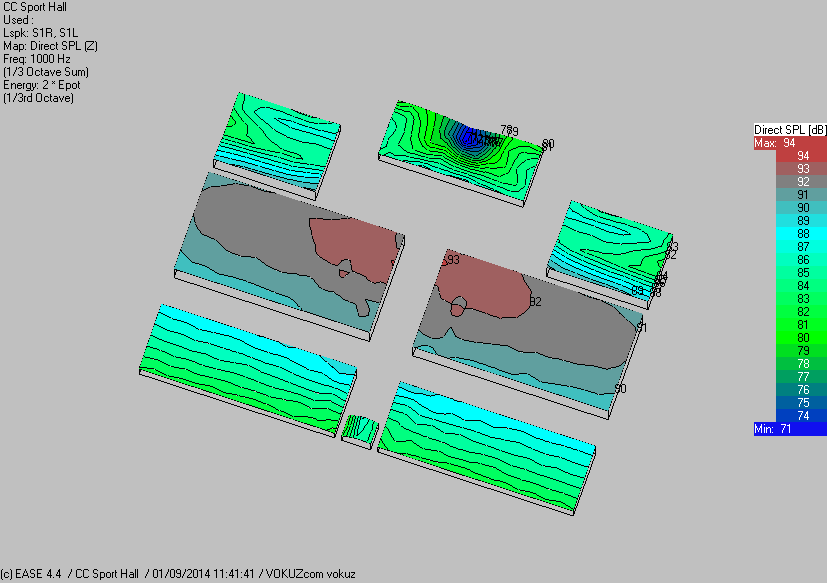Click the EASE 4.4 footer text
The height and width of the screenshot is (583, 827).
pos(38,574)
